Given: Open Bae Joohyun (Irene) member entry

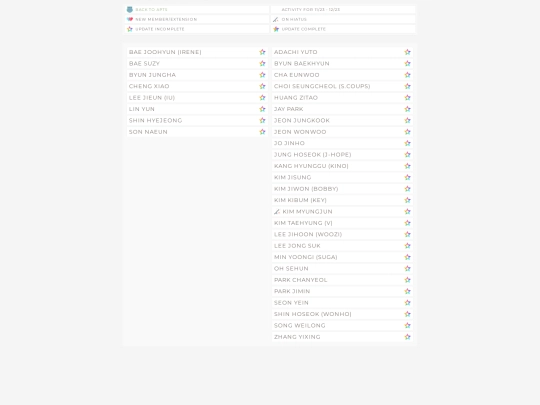Looking at the screenshot, I should coord(197,52).
